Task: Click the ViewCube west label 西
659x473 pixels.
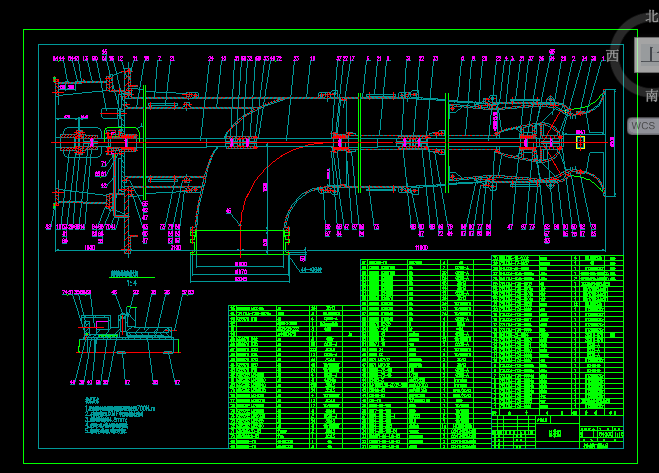Action: tap(612, 56)
